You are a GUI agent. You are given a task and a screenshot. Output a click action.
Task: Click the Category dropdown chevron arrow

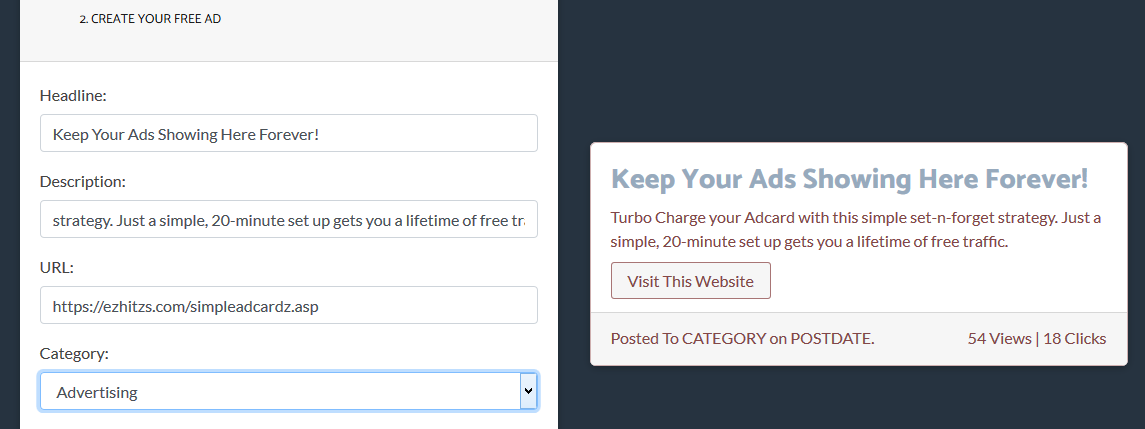click(x=529, y=392)
